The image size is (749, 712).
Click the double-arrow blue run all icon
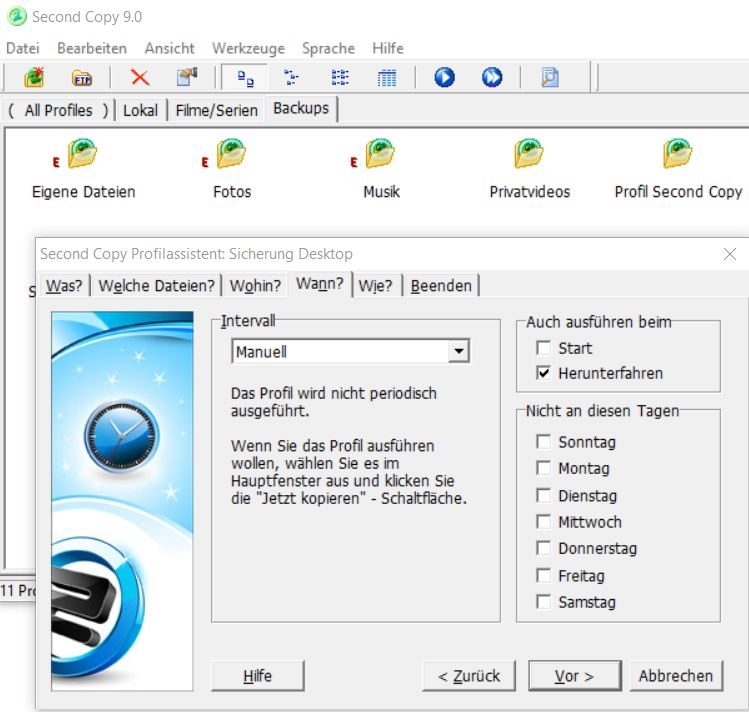[x=492, y=77]
